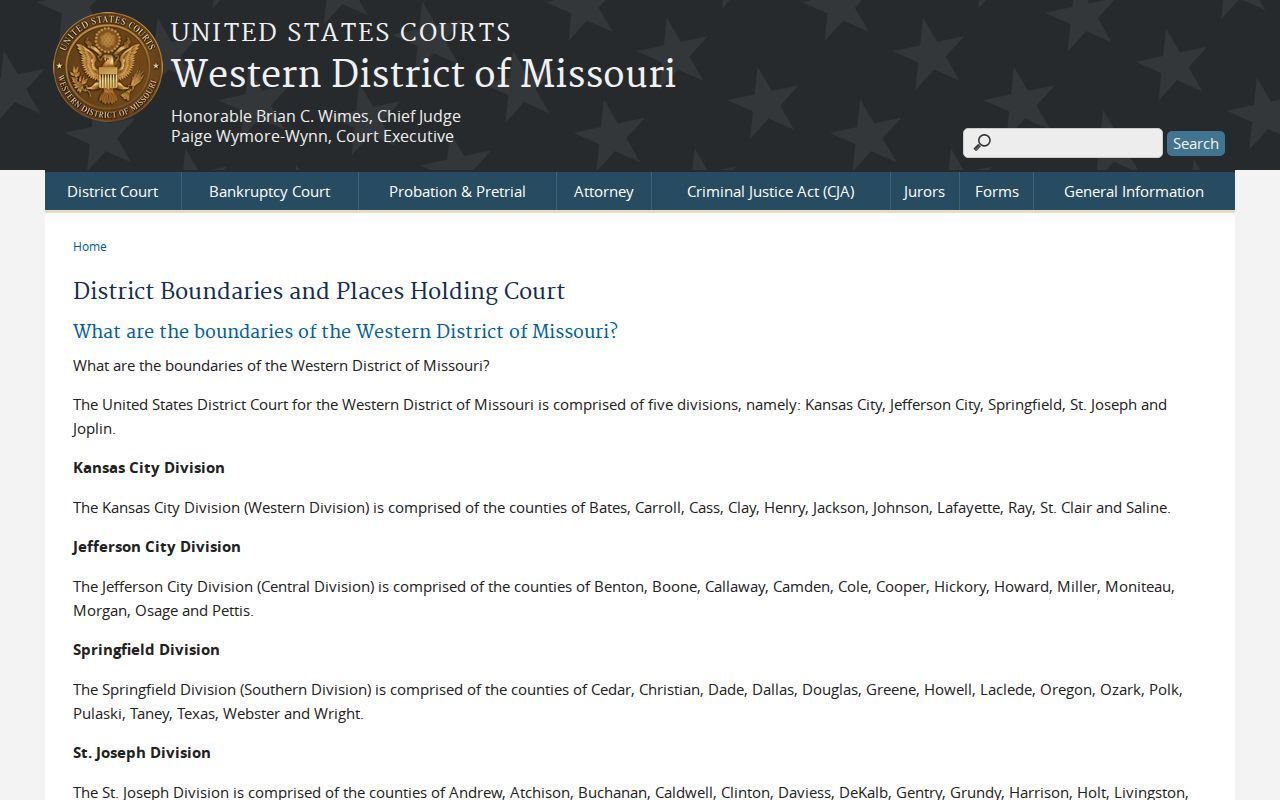Click the District Boundaries and Places Holding Court heading
The width and height of the screenshot is (1280, 800).
click(x=319, y=291)
